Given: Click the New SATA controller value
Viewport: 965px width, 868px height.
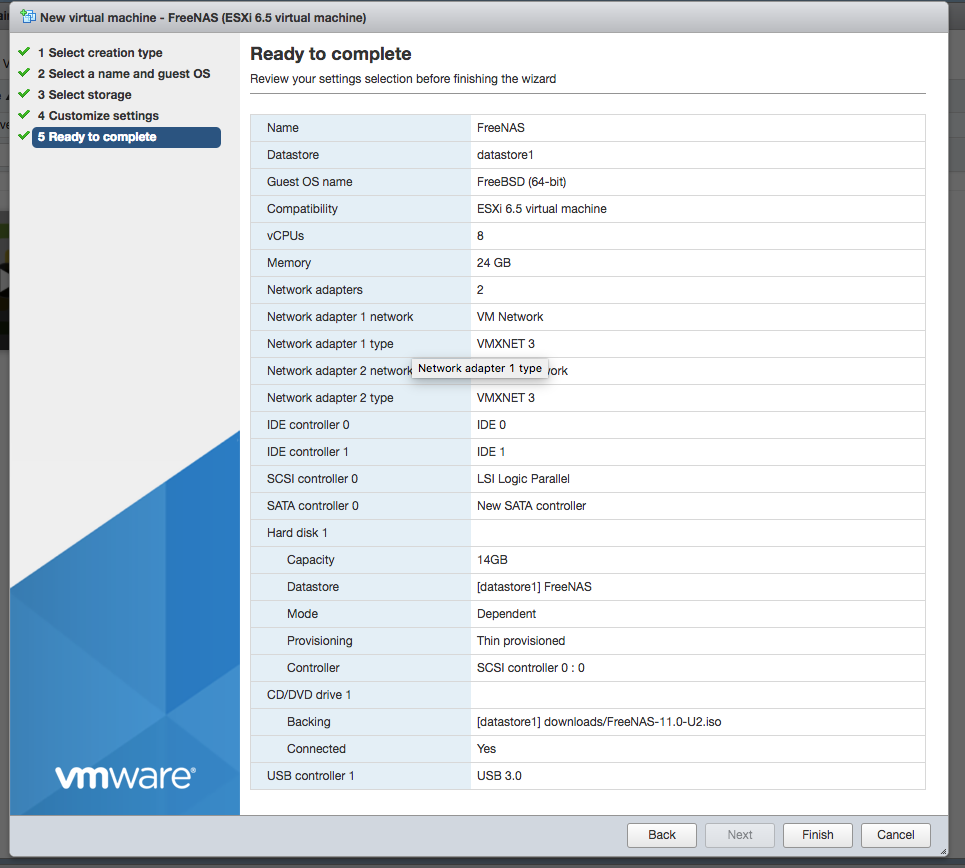Looking at the screenshot, I should point(531,506).
